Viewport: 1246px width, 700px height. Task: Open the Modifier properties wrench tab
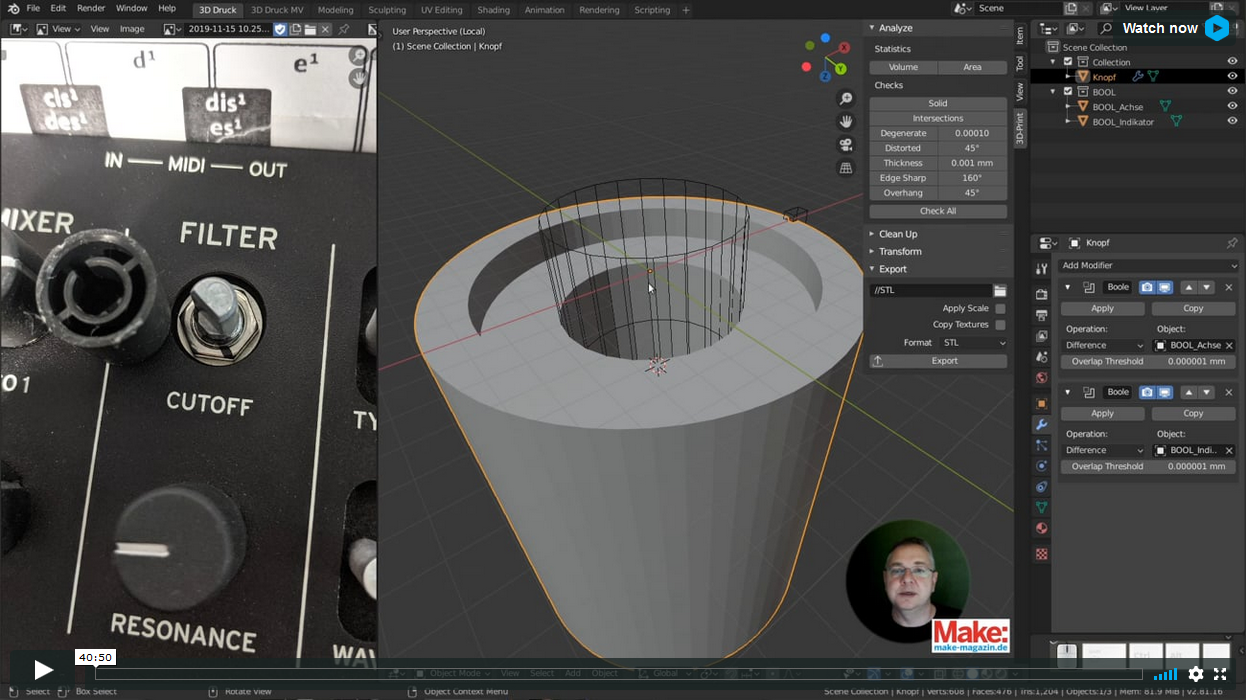pyautogui.click(x=1042, y=425)
